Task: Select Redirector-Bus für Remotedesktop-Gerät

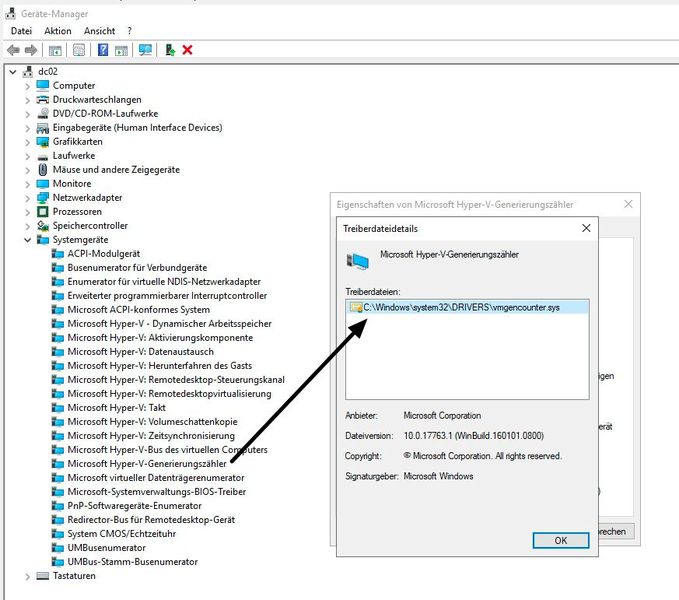Action: coord(151,519)
